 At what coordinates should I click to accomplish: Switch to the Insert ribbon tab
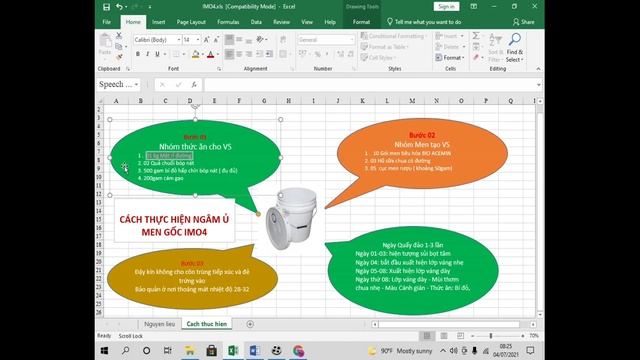point(158,22)
